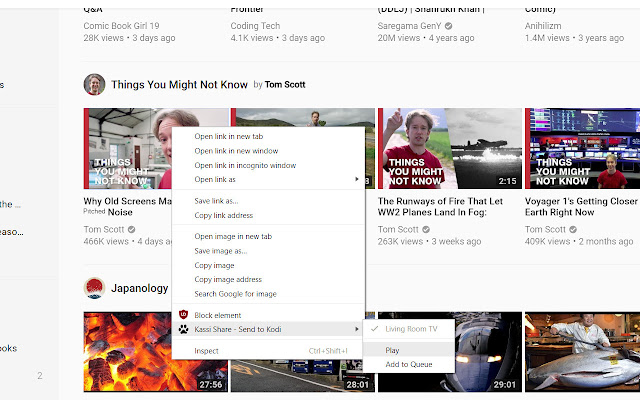Viewport: 640px width, 400px height.
Task: Open Voyager 1's Getting Closer video title
Action: coord(581,207)
